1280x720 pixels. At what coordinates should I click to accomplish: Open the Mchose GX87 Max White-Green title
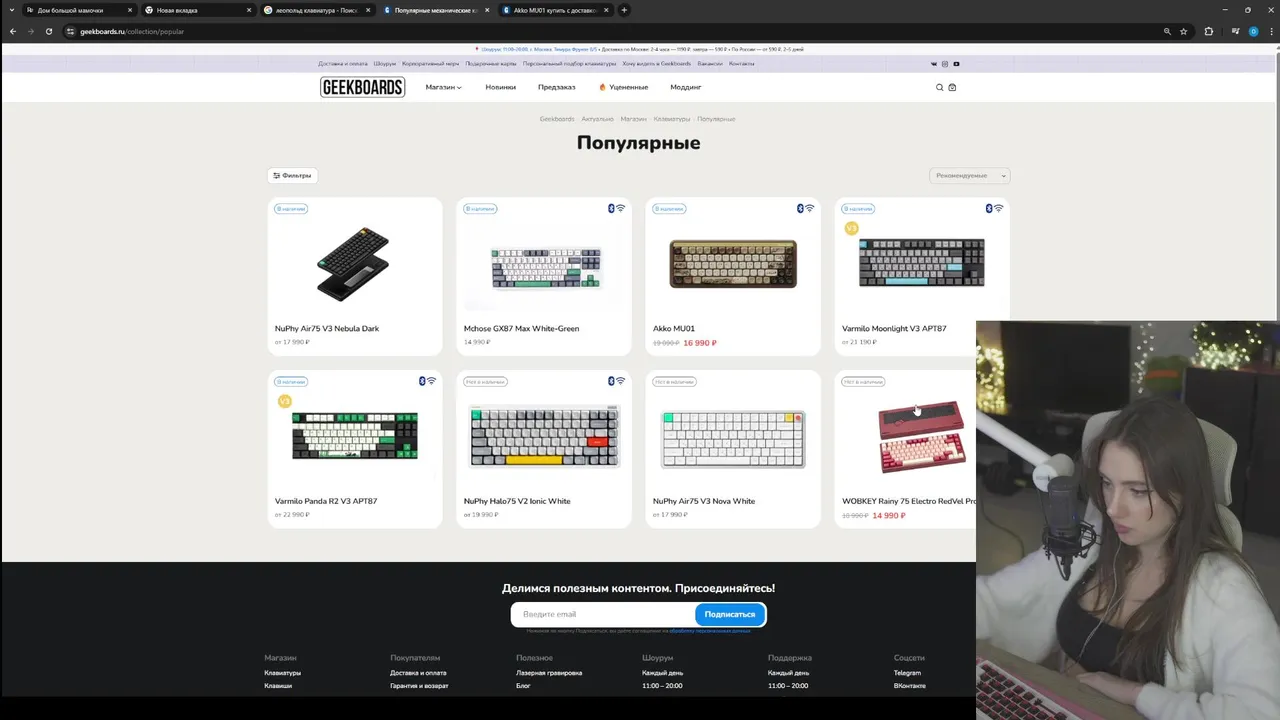pyautogui.click(x=521, y=328)
